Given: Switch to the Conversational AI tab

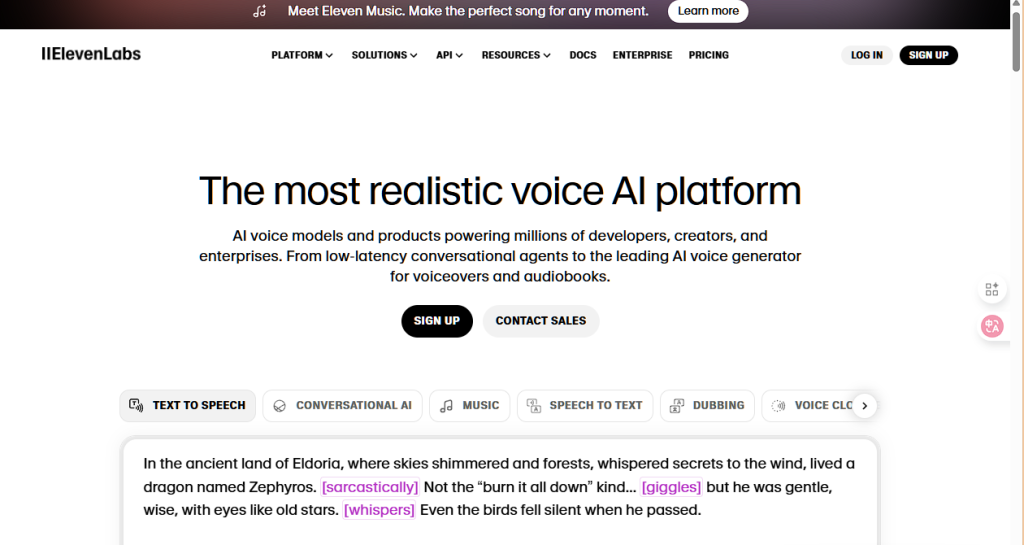Looking at the screenshot, I should (x=342, y=405).
